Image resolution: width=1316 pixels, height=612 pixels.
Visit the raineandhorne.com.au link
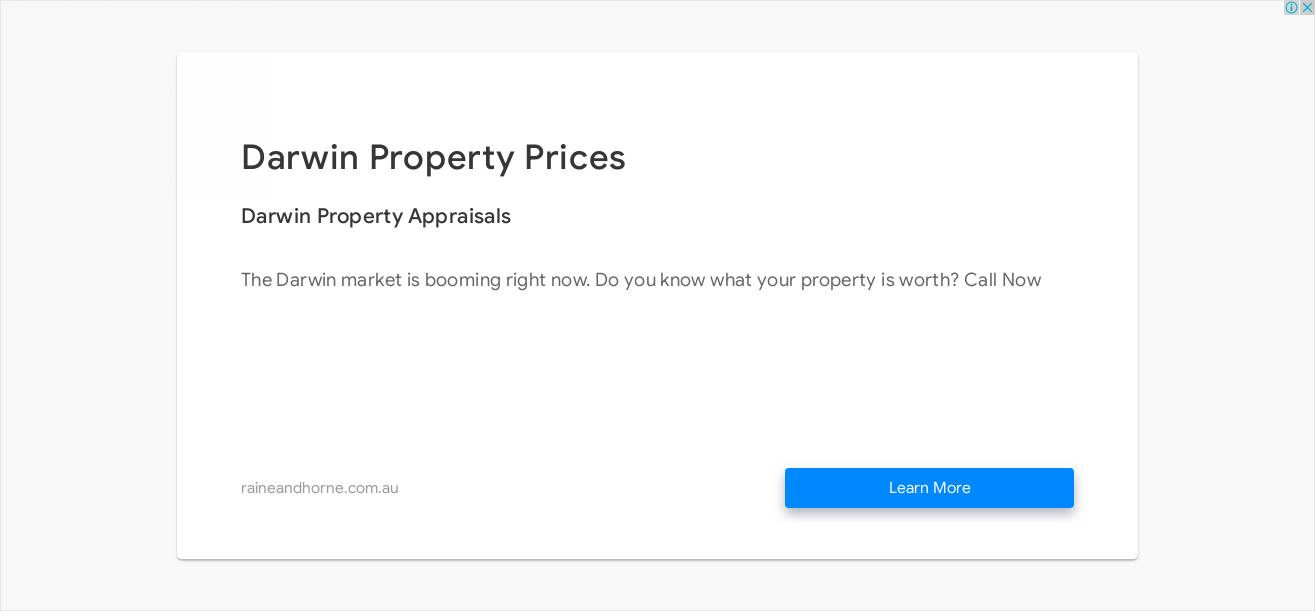[x=319, y=488]
